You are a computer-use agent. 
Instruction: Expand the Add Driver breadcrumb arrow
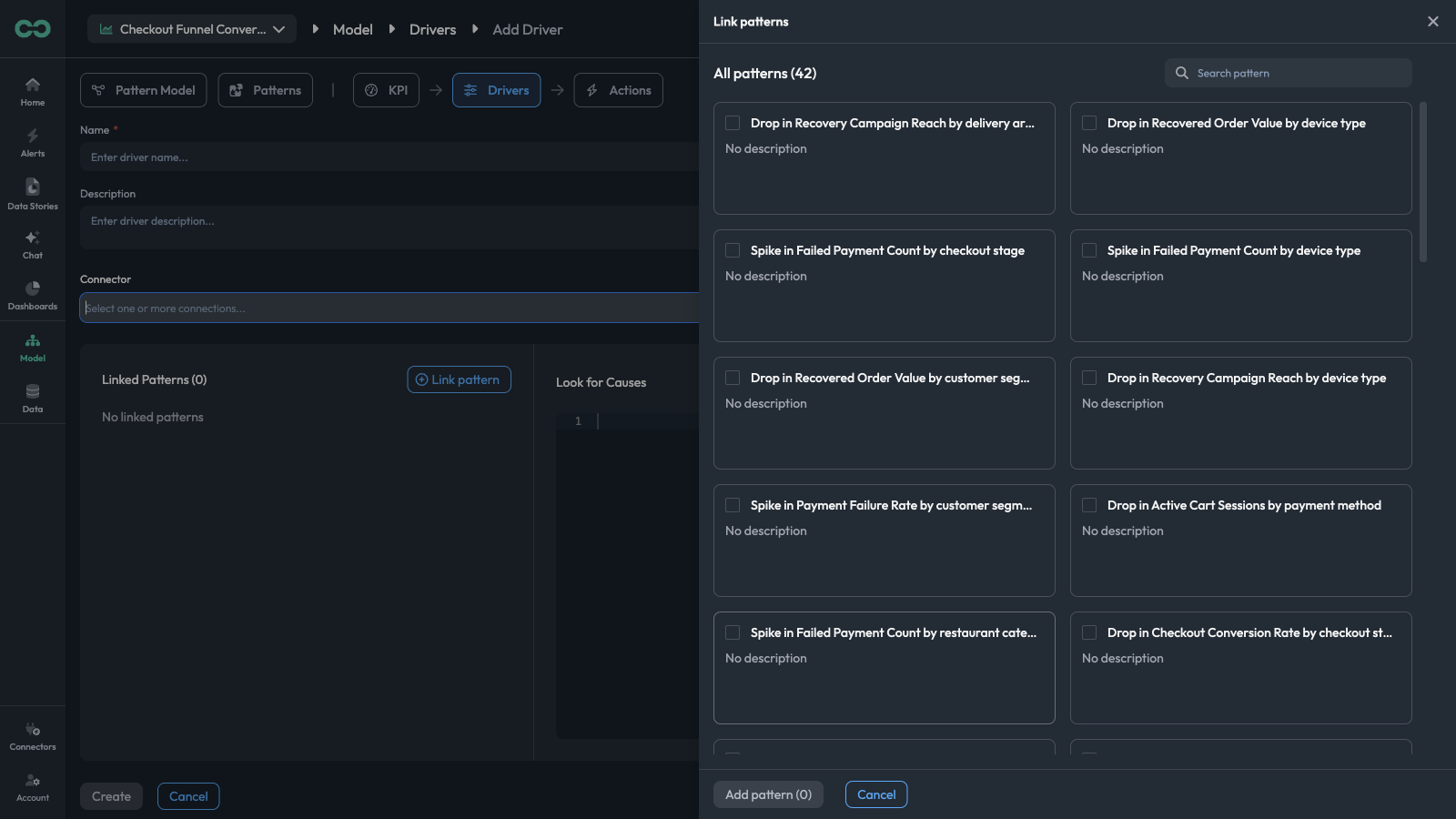point(475,29)
